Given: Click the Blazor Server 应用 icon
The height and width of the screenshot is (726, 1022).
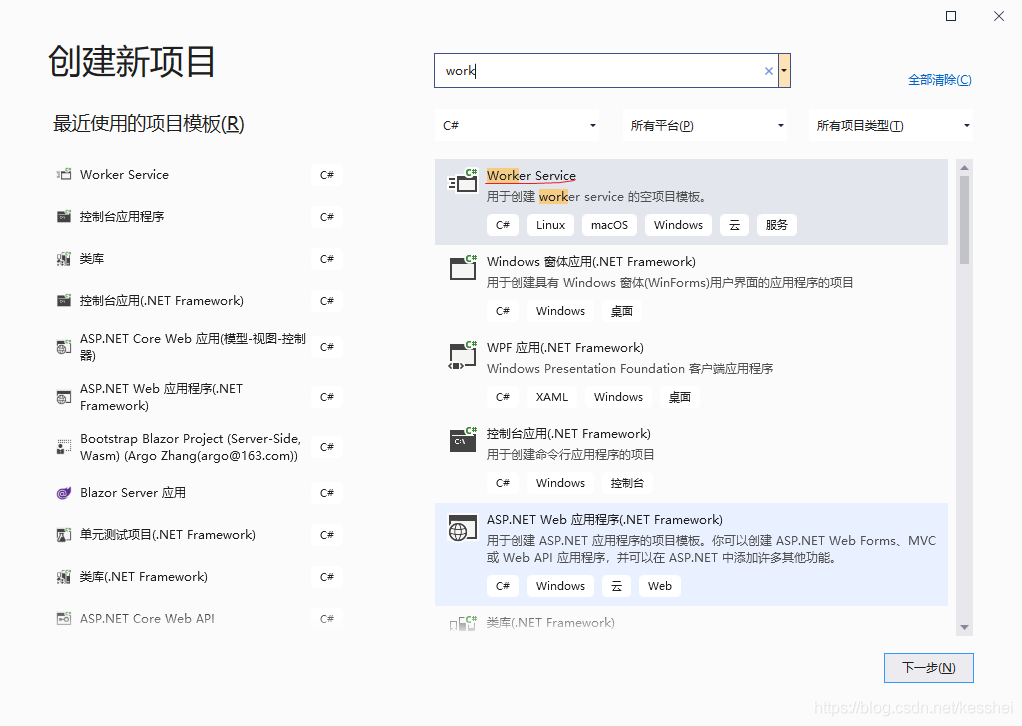Looking at the screenshot, I should click(x=64, y=493).
